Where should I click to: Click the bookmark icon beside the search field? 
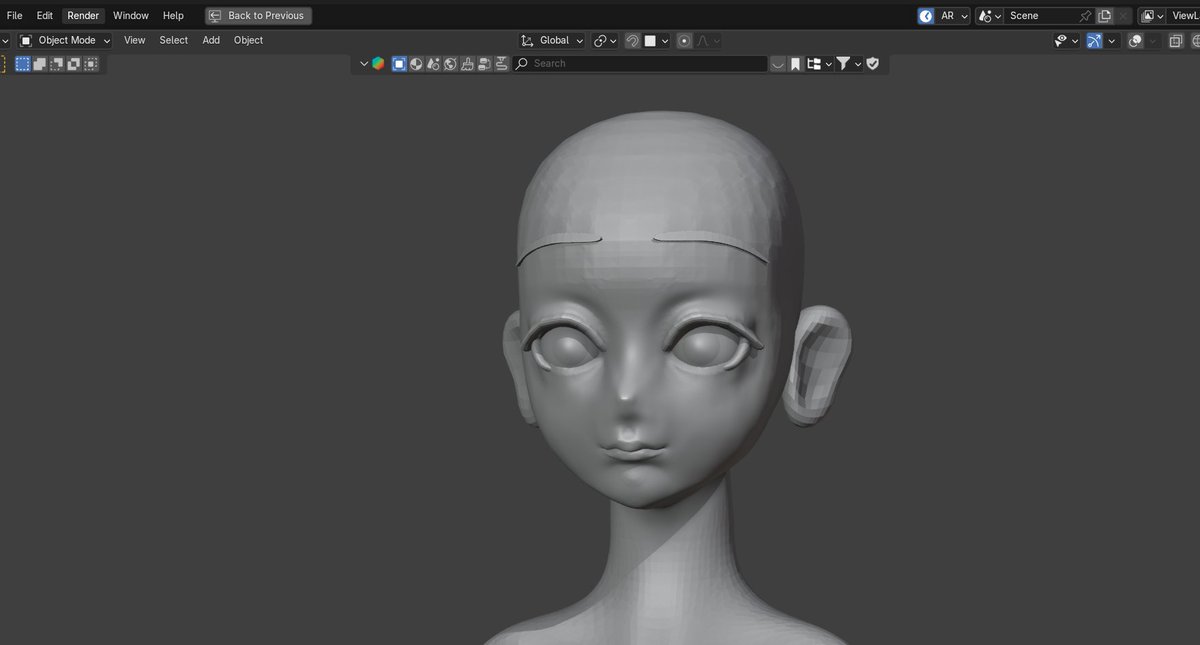tap(793, 63)
